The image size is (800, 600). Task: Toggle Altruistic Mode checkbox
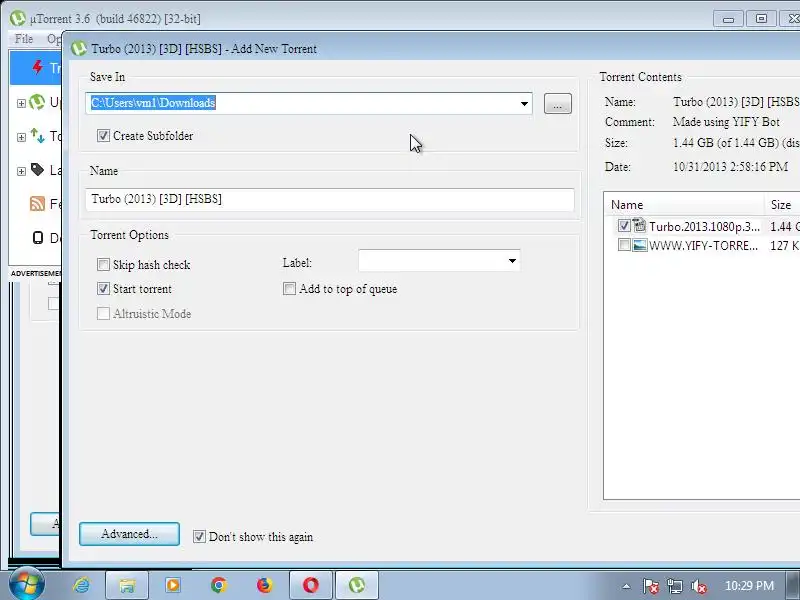pos(103,313)
